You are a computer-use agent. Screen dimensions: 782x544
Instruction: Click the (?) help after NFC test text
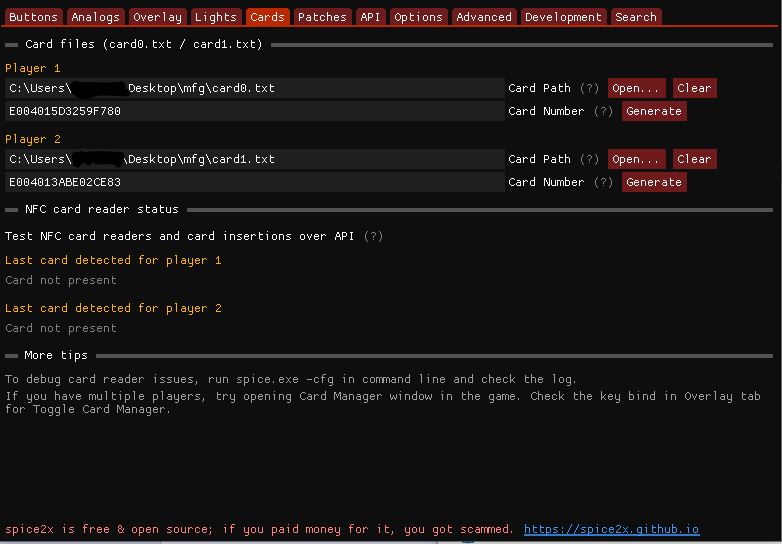374,236
